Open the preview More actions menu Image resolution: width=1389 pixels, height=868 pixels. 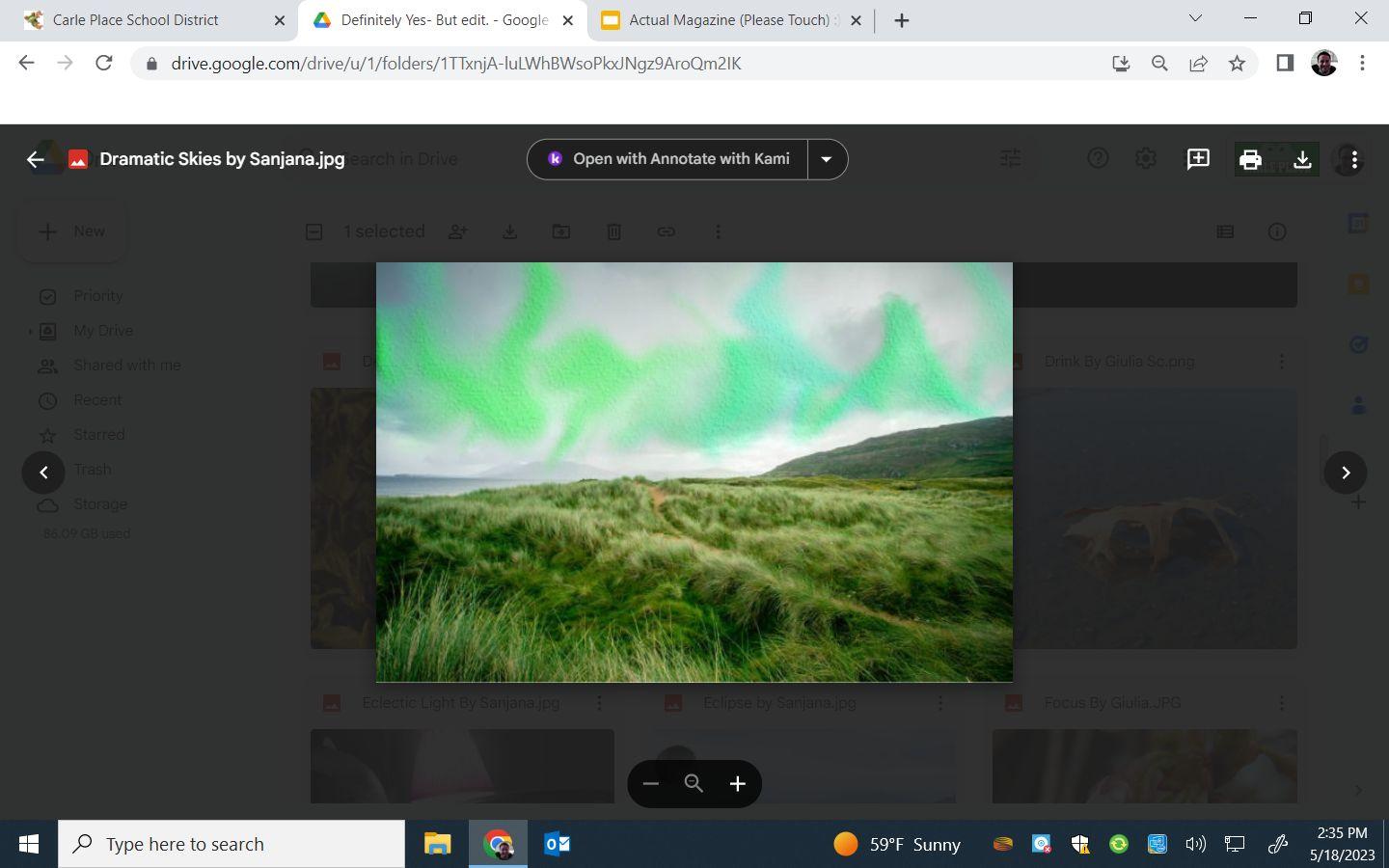point(1354,159)
